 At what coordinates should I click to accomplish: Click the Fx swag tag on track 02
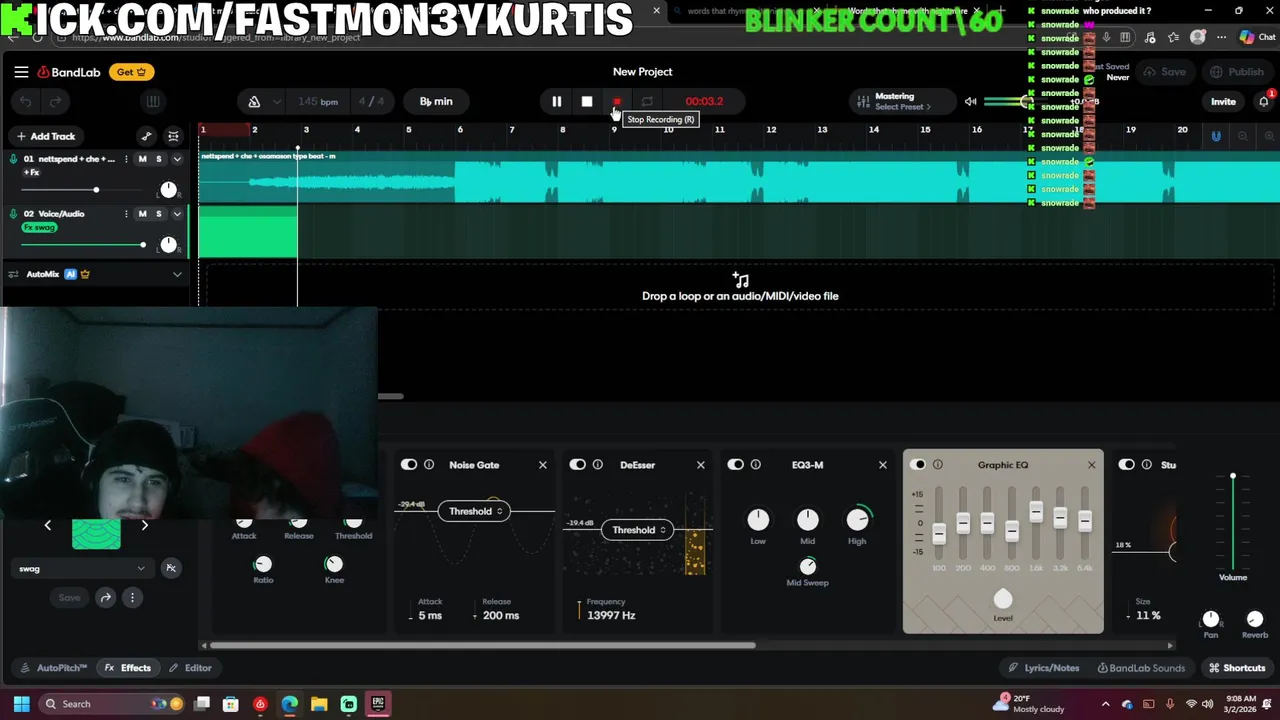click(40, 227)
